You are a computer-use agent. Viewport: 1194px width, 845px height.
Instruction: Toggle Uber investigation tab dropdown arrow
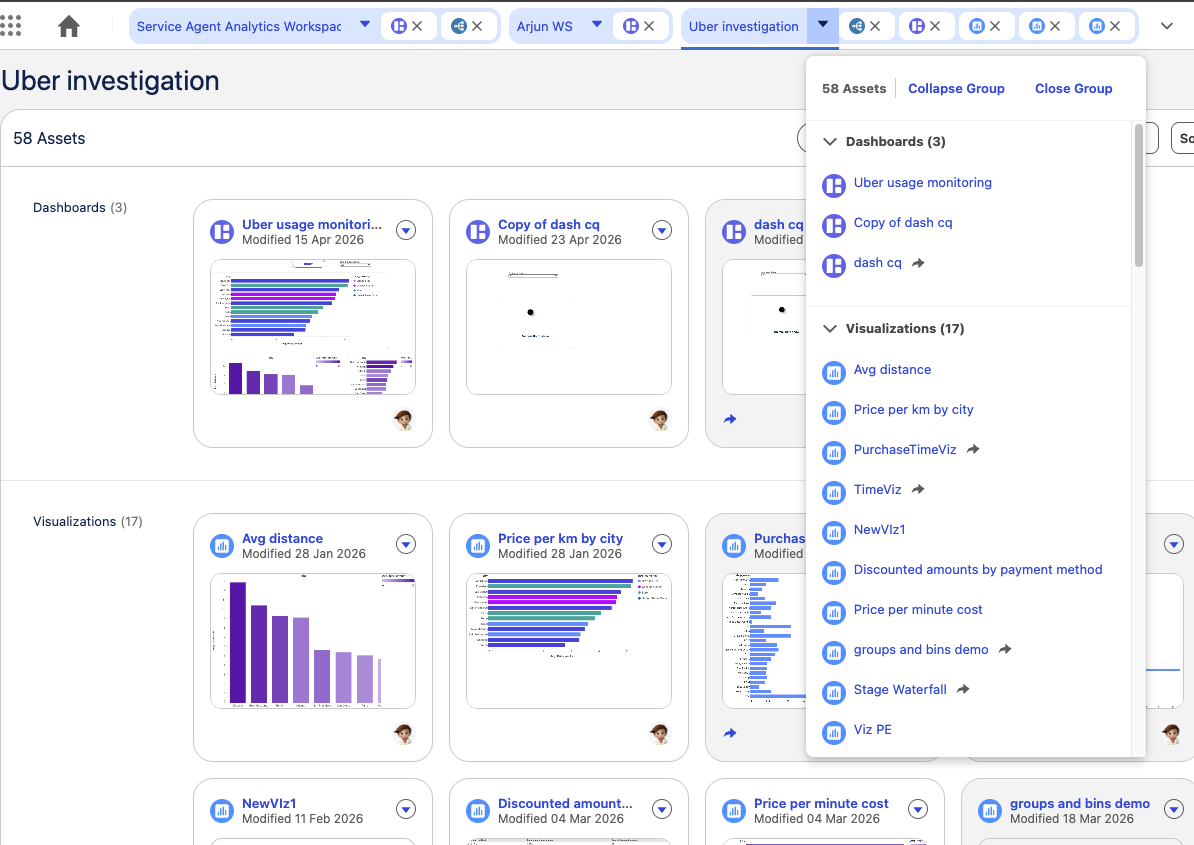click(822, 24)
